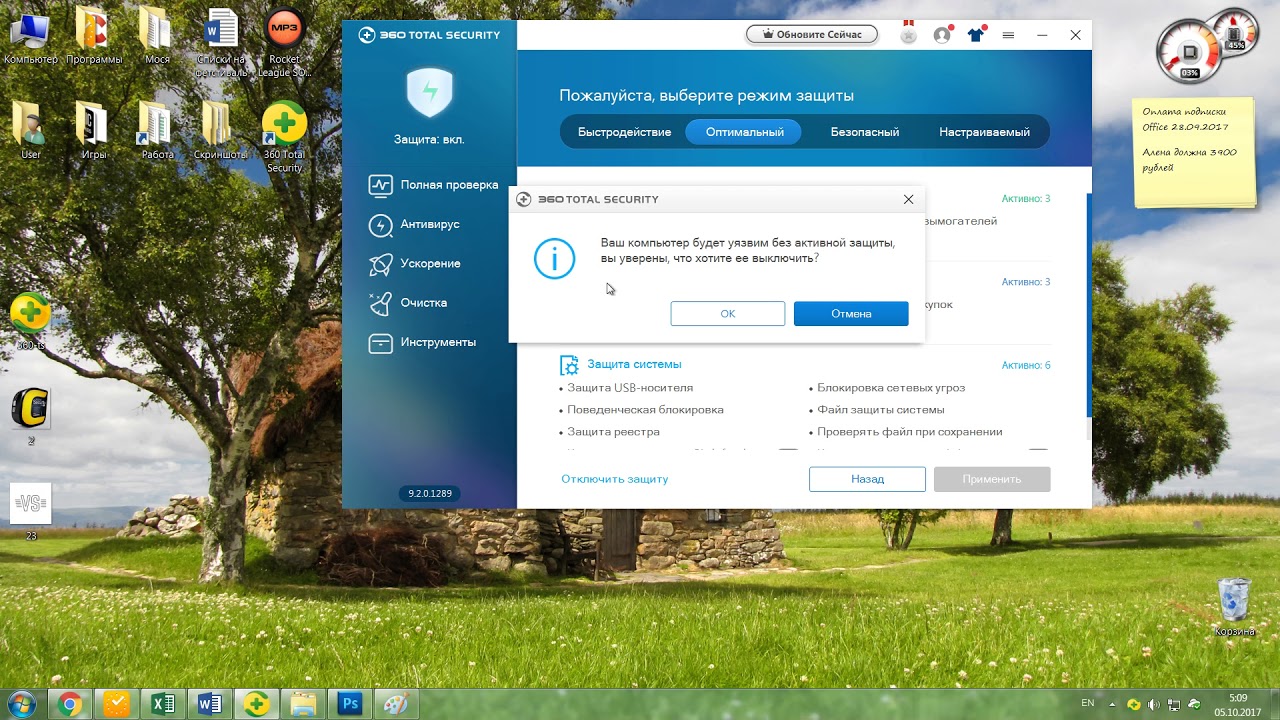Click the Отмена button
The width and height of the screenshot is (1280, 720).
851,314
